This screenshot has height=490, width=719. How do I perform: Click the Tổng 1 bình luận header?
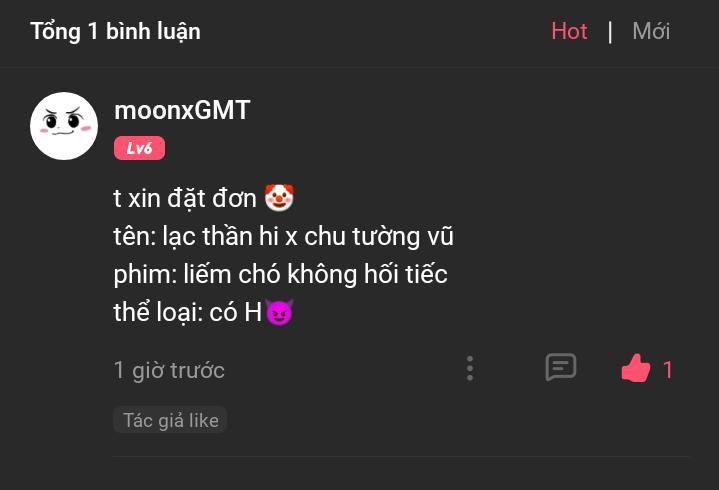point(115,32)
